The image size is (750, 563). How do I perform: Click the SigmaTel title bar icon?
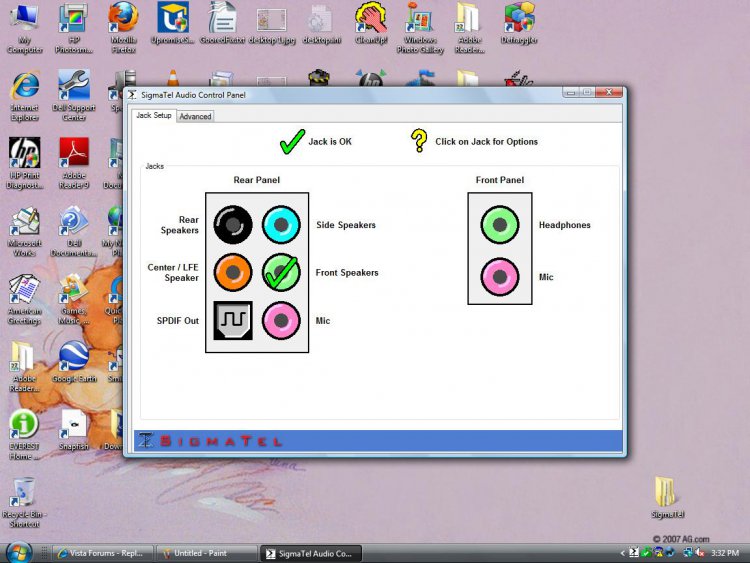pos(132,95)
